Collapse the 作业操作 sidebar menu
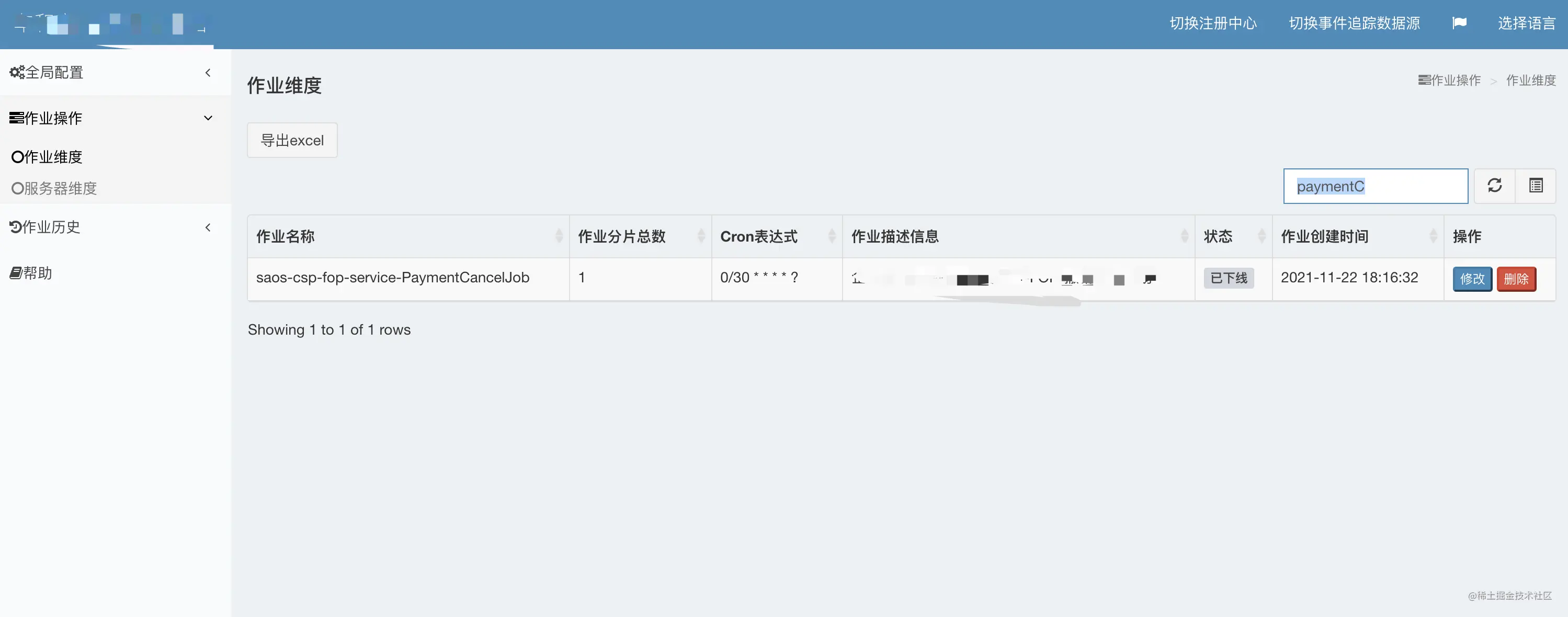The height and width of the screenshot is (617, 1568). coord(115,118)
